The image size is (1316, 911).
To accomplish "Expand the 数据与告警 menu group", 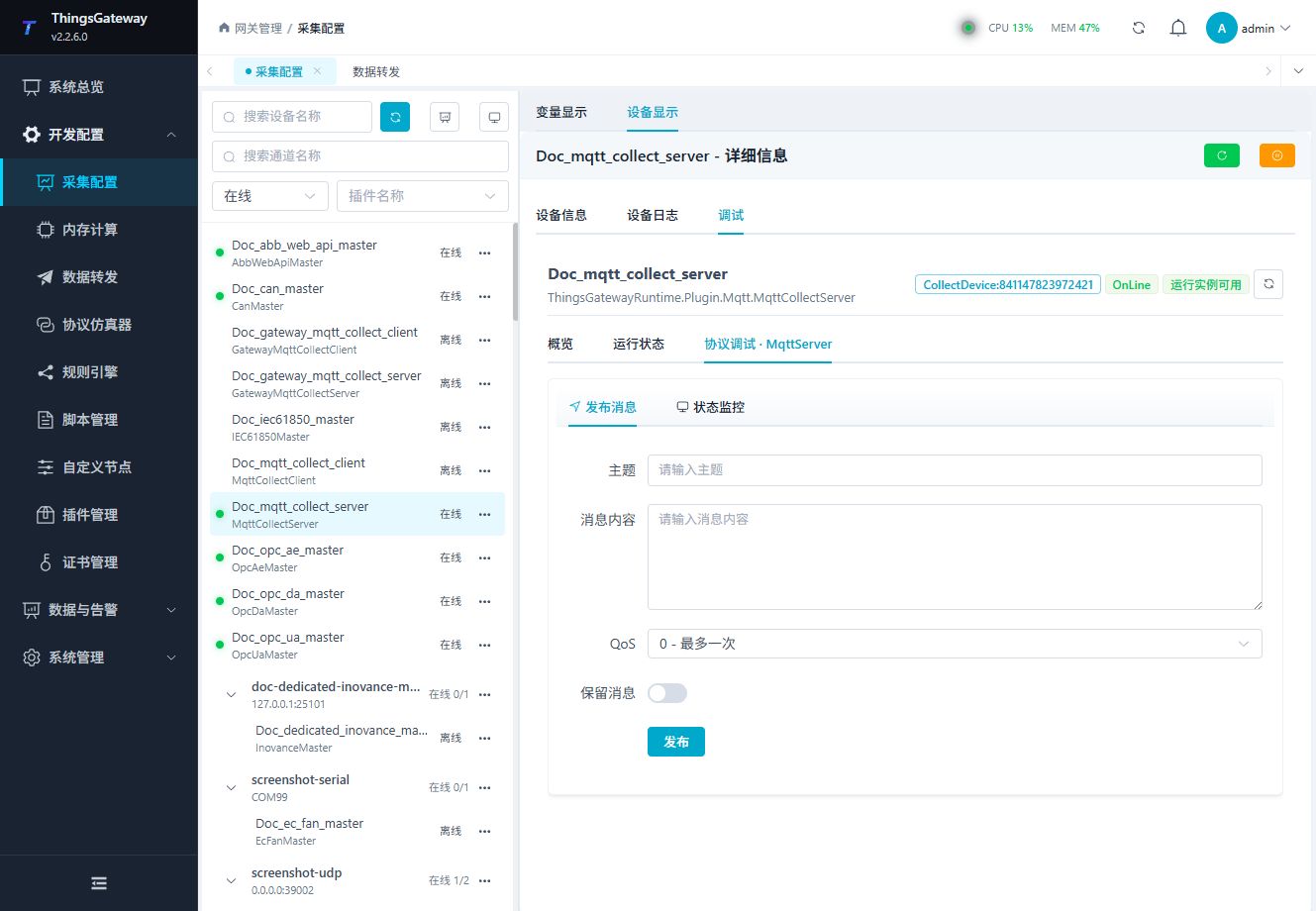I will (99, 610).
